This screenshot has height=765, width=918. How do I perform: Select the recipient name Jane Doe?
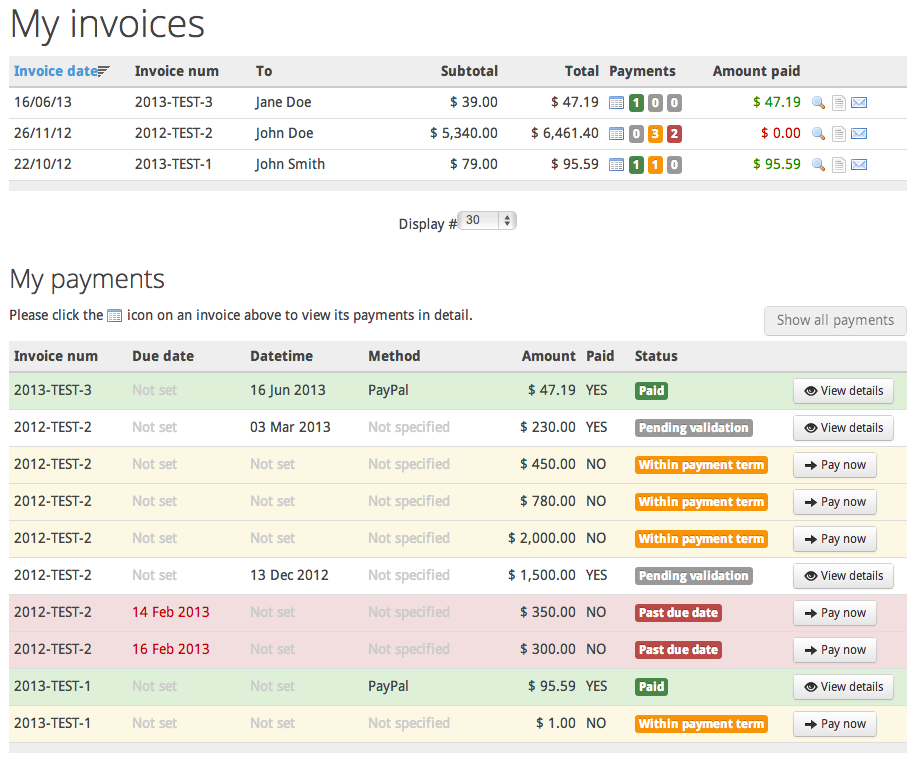click(x=283, y=102)
